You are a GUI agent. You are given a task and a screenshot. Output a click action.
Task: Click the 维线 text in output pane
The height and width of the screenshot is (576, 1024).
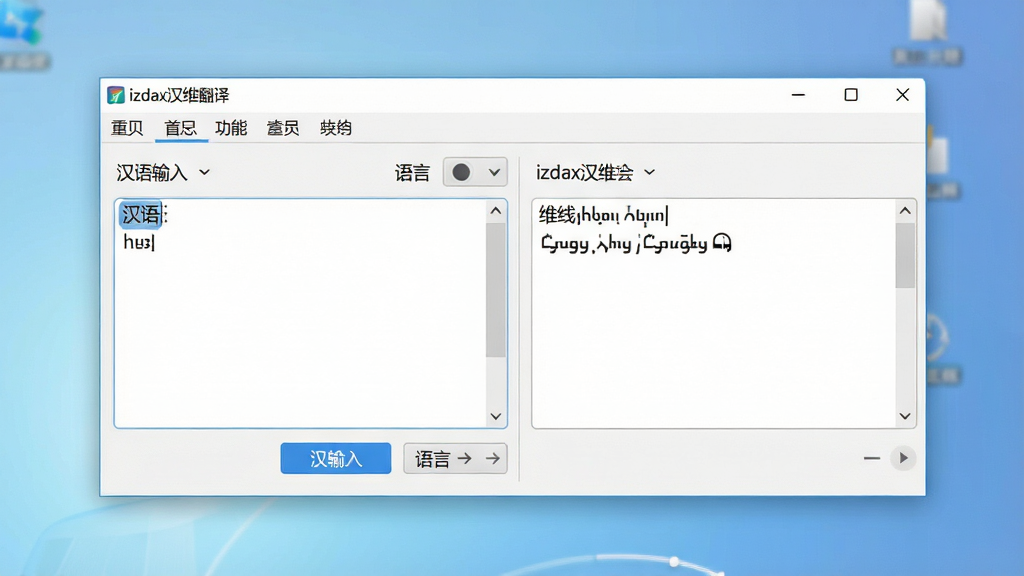pyautogui.click(x=557, y=215)
